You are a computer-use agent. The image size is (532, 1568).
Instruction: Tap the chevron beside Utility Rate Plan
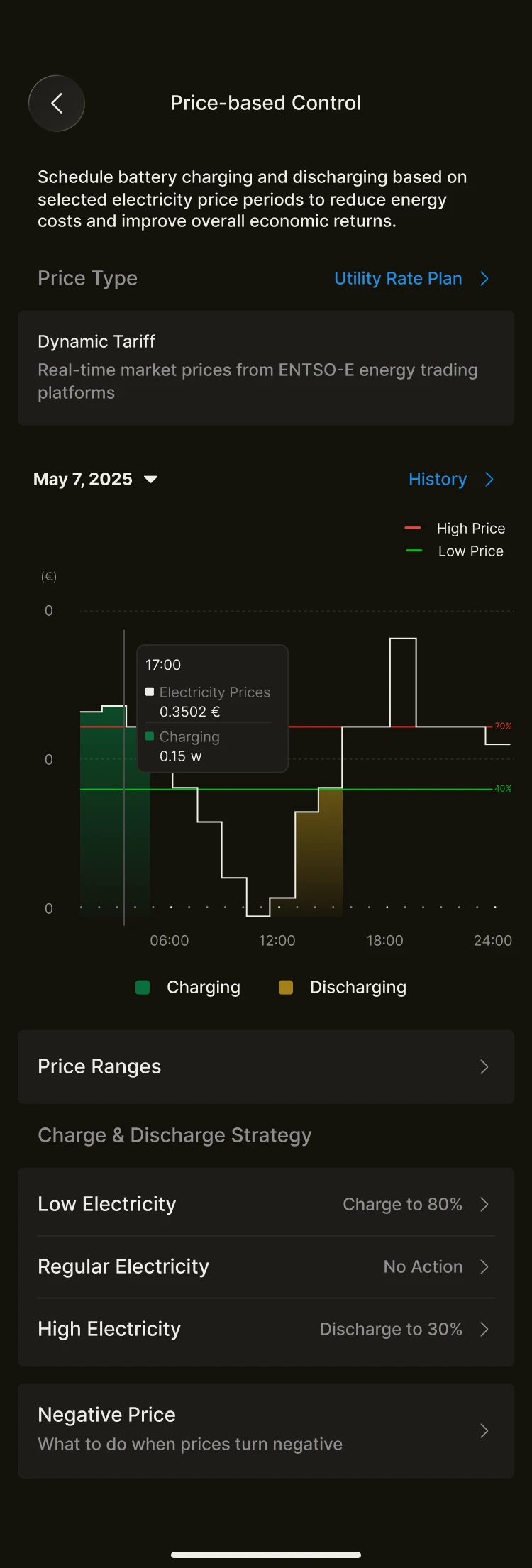coord(484,279)
